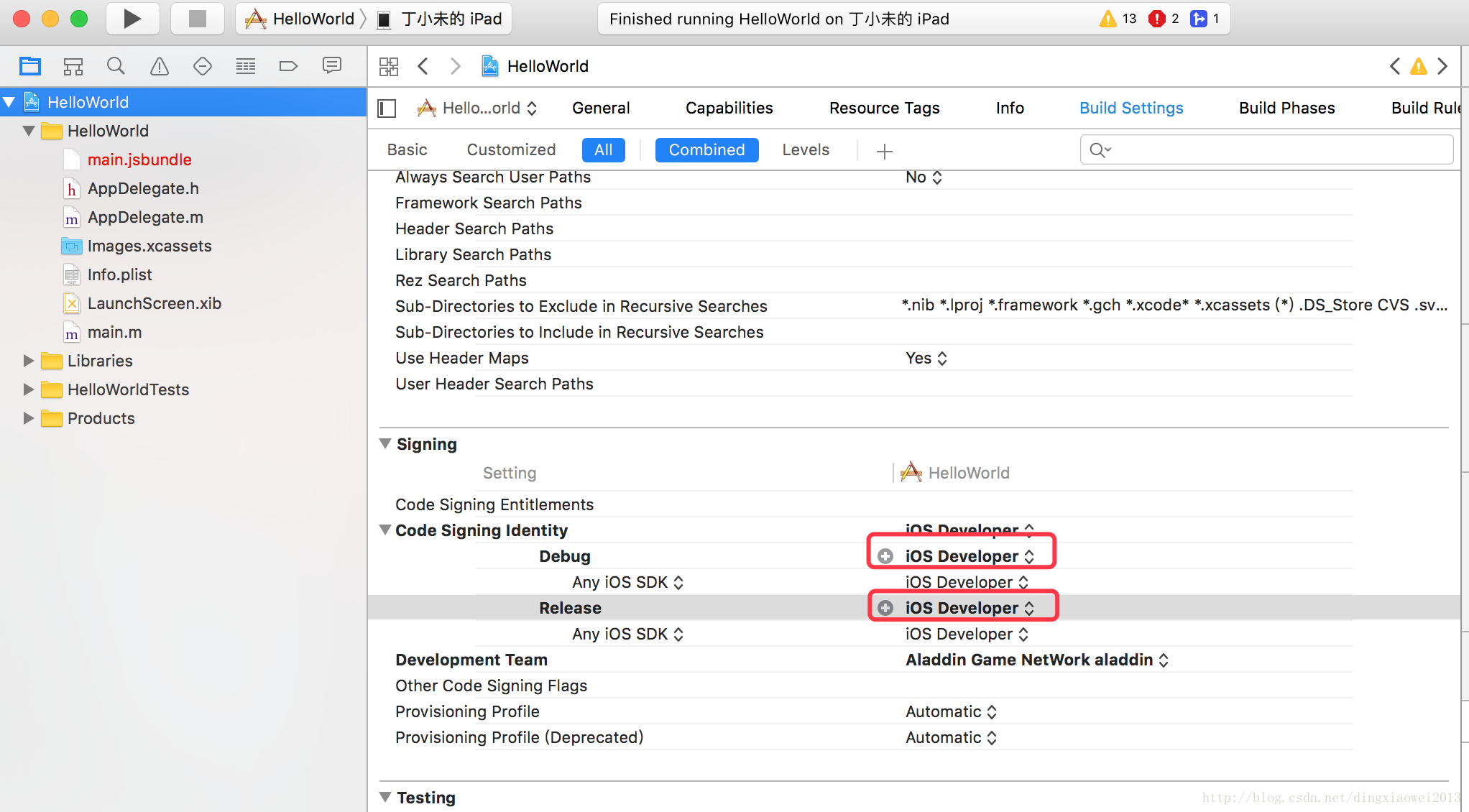Collapse the HelloWorld group folder
1469x812 pixels.
[x=29, y=131]
